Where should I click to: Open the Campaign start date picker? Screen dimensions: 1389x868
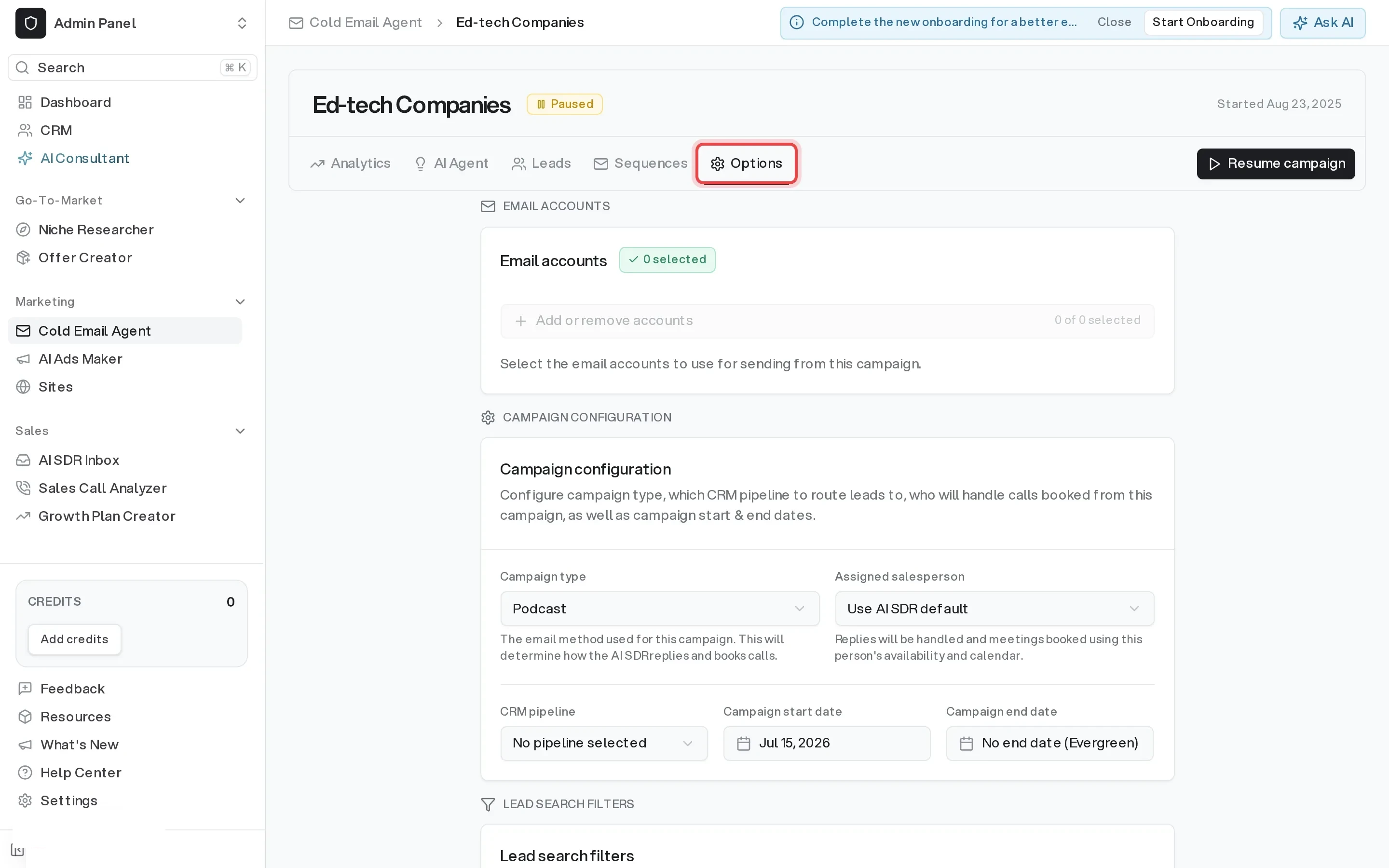click(x=827, y=744)
